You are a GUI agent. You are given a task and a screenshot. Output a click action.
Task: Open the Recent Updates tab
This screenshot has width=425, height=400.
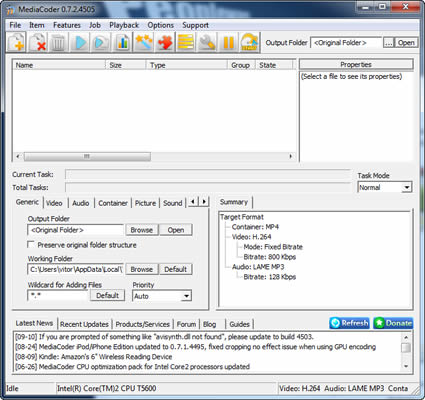(84, 324)
